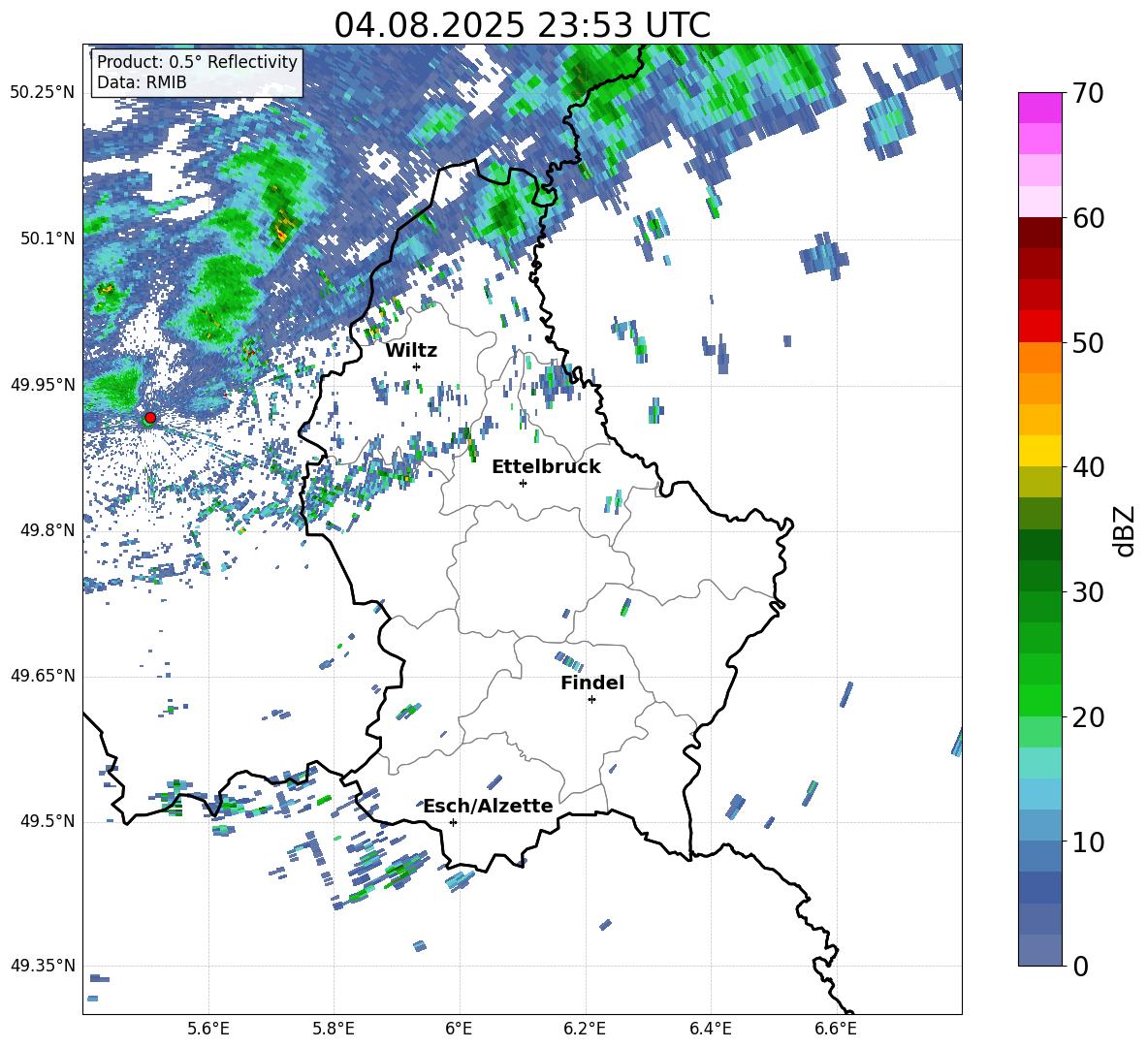Screen dimensions: 1148x1048
Task: Click the 49.5°N latitude label
Action: (x=48, y=821)
